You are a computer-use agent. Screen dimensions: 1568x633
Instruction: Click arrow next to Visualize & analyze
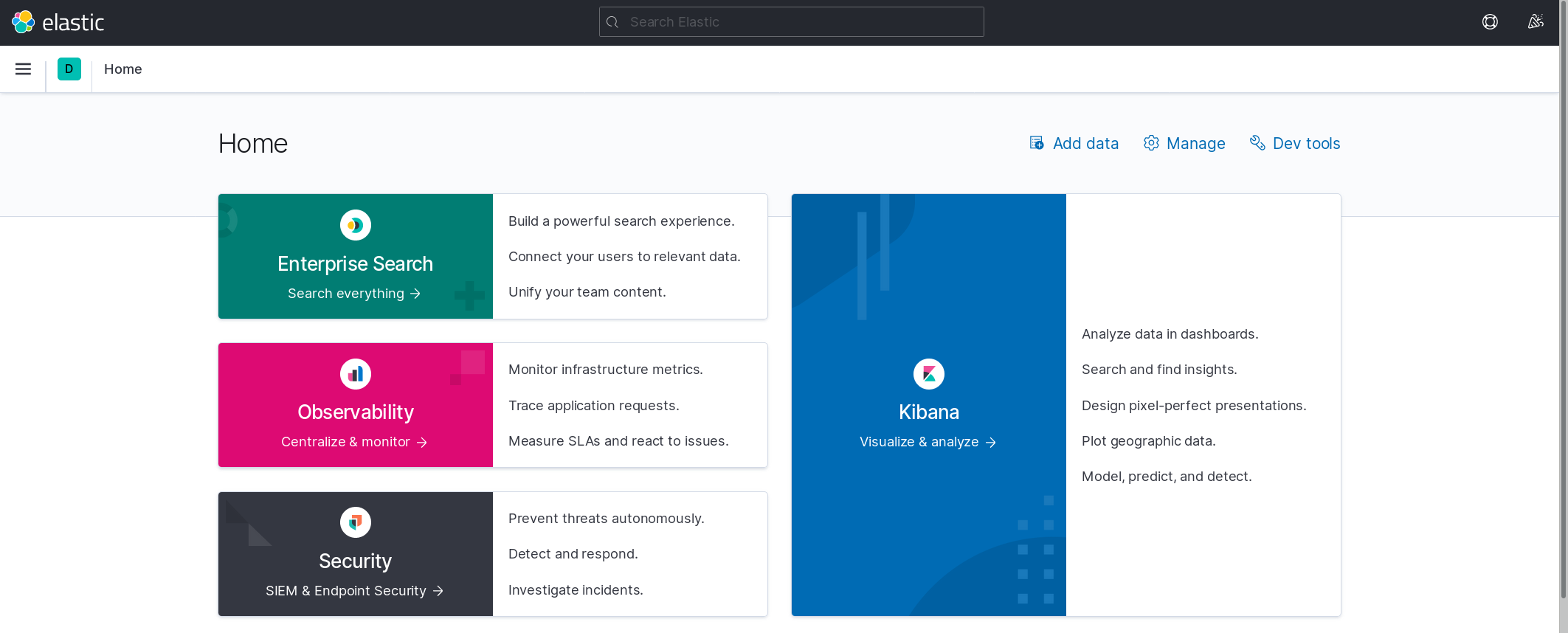991,443
